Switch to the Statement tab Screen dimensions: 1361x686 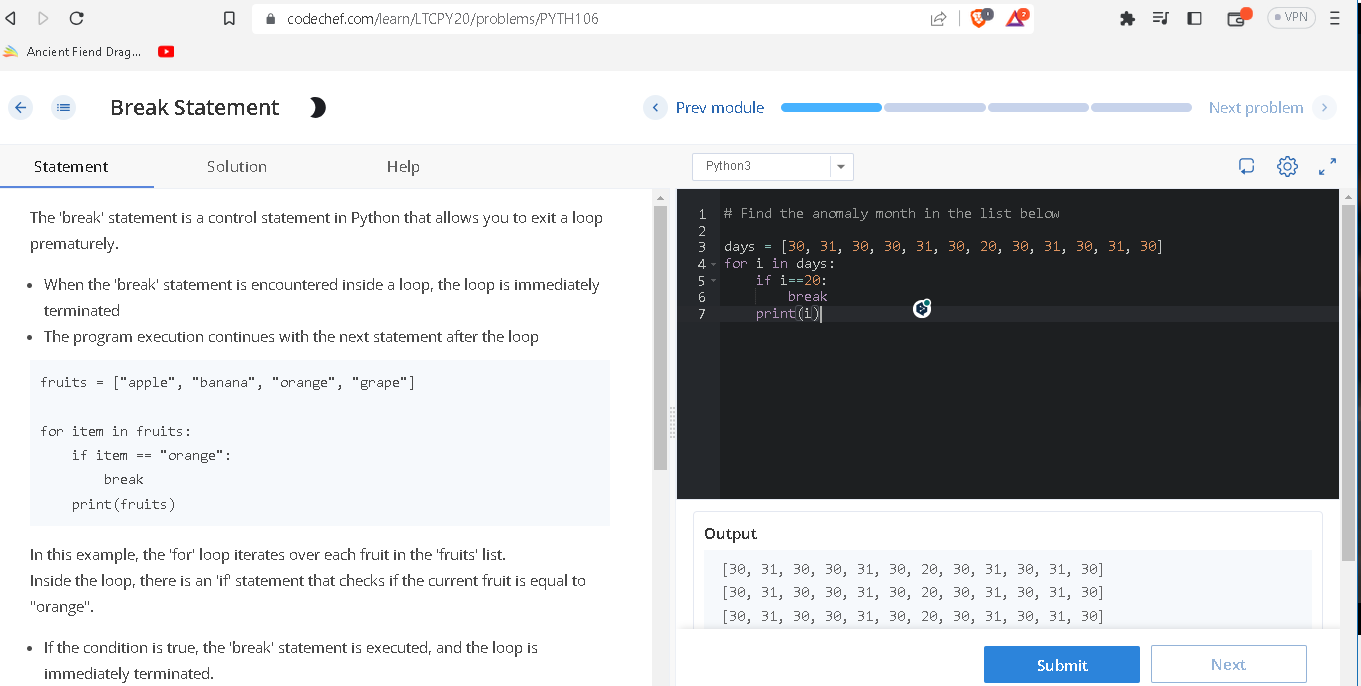tap(71, 166)
